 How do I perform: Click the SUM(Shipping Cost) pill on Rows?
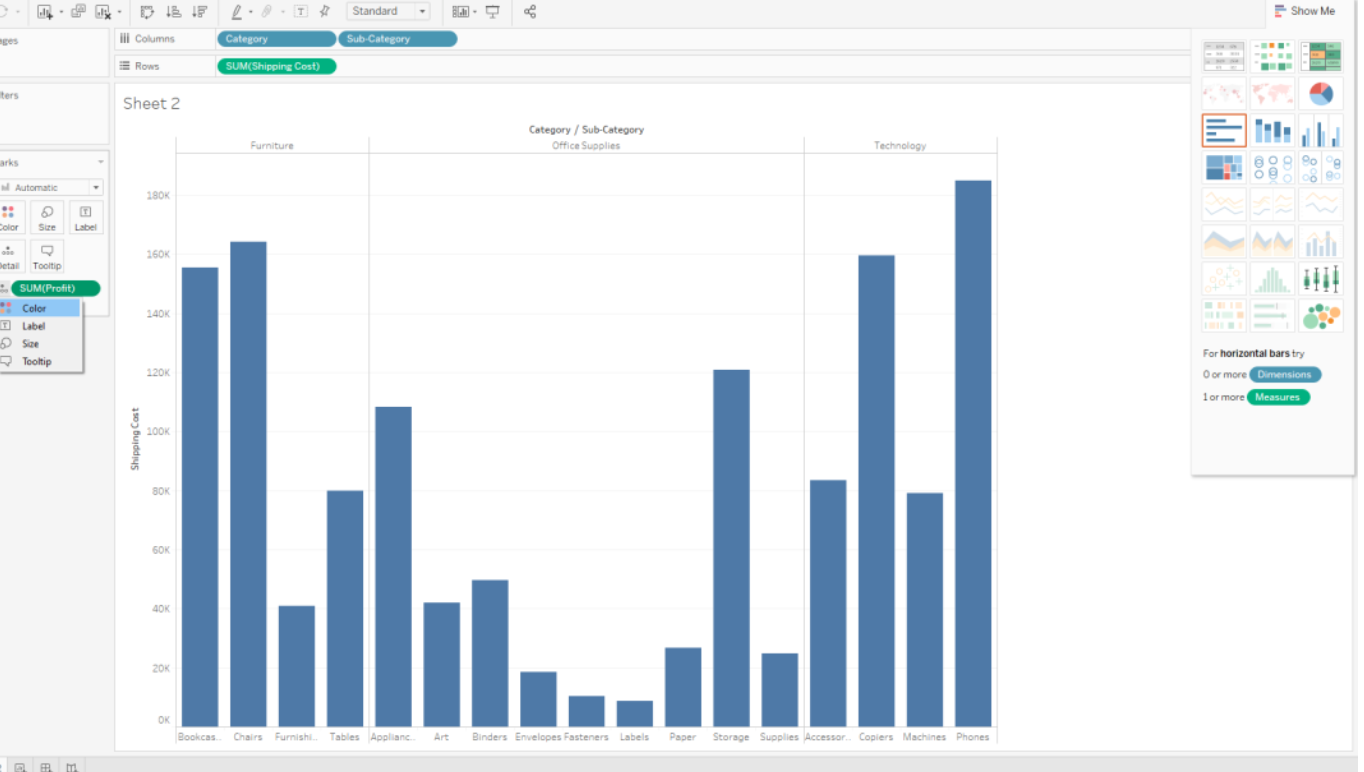click(276, 66)
